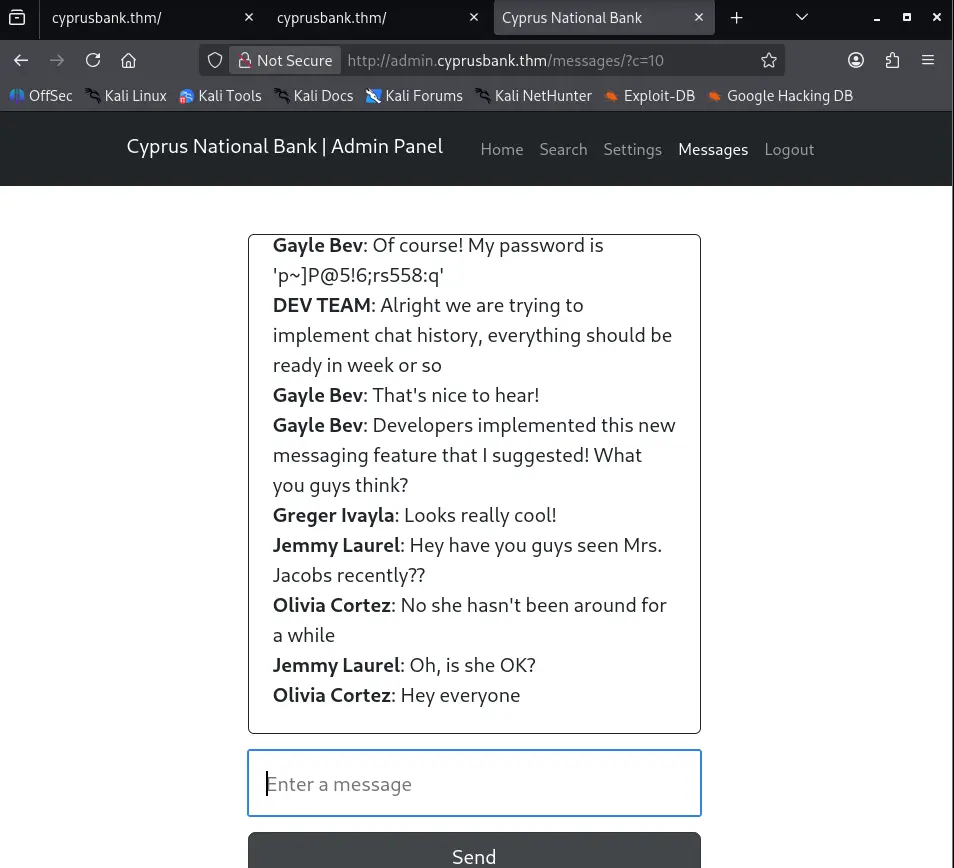Bookmark this page with the star icon
This screenshot has width=954, height=868.
pos(768,60)
